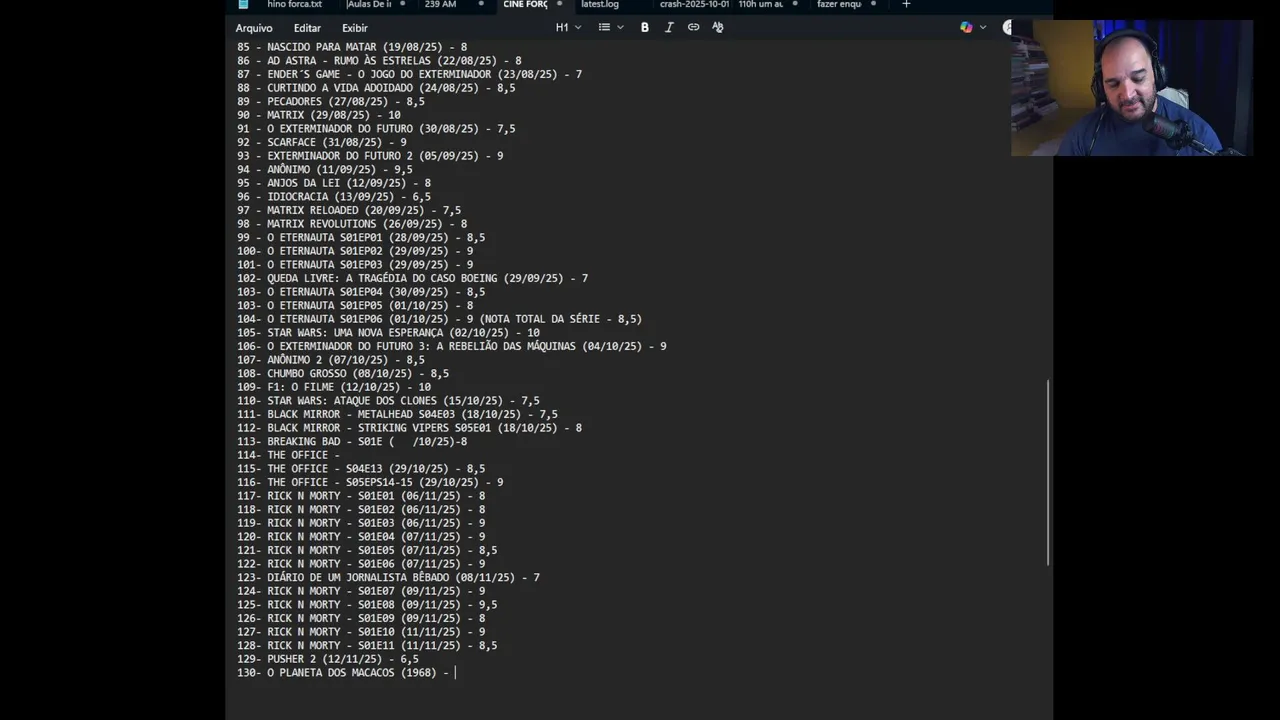The width and height of the screenshot is (1280, 720).
Task: Click the line RICK N MORTY S01E08
Action: click(367, 605)
